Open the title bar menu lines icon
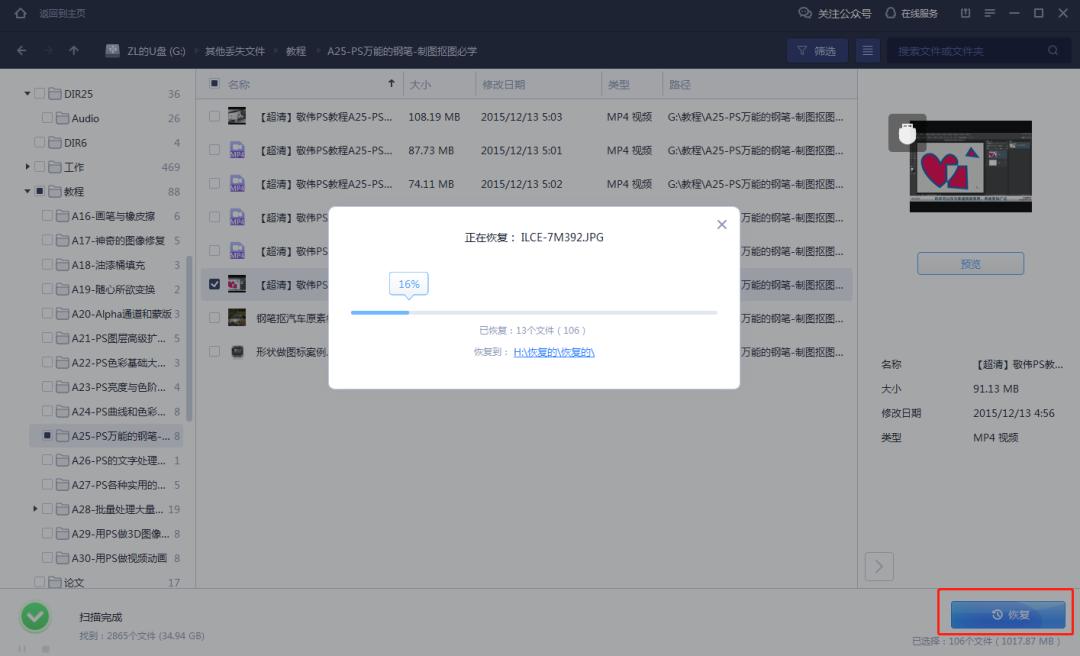The image size is (1080, 656). coord(990,13)
